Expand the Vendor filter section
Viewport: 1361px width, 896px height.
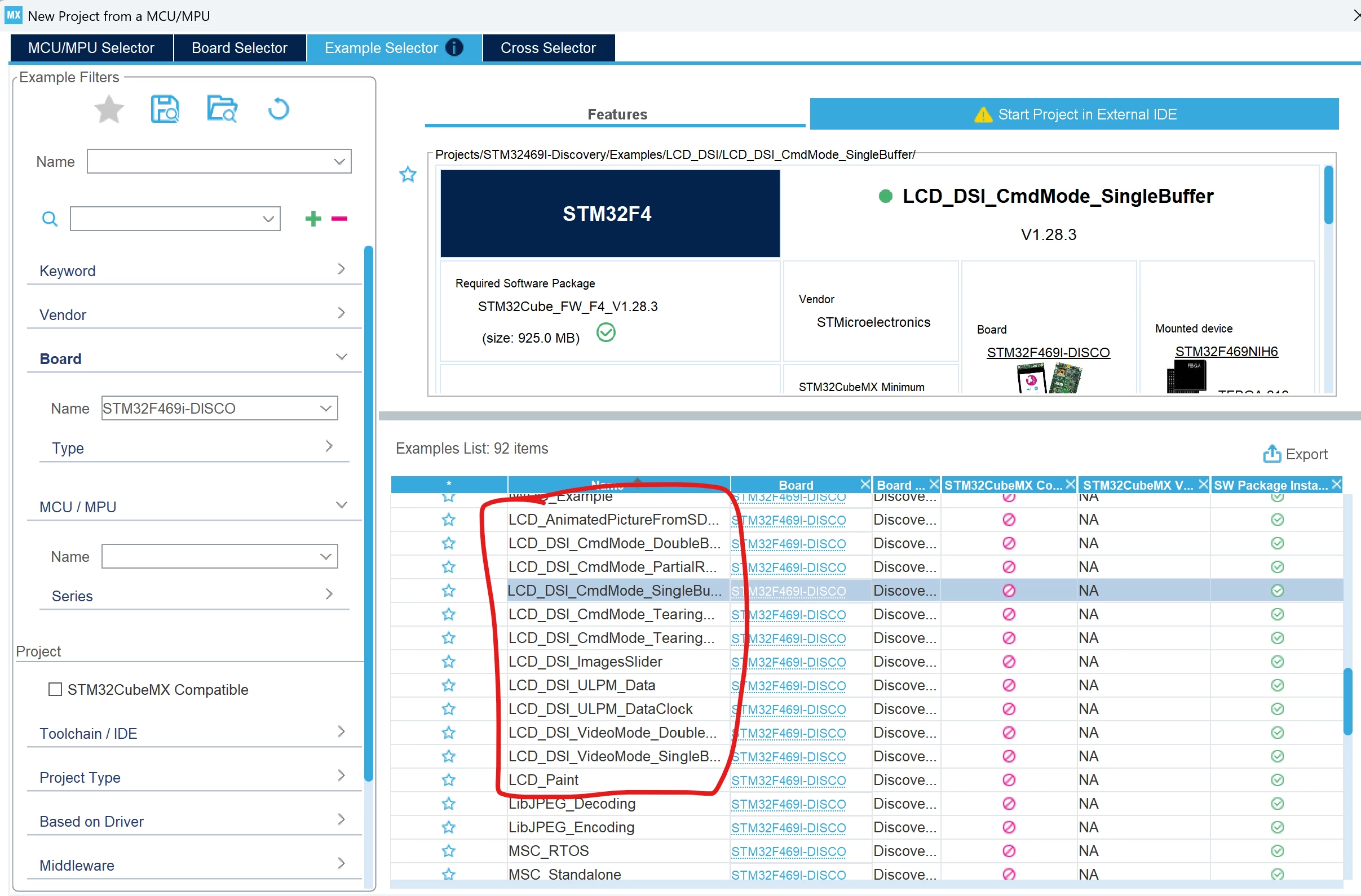click(195, 314)
